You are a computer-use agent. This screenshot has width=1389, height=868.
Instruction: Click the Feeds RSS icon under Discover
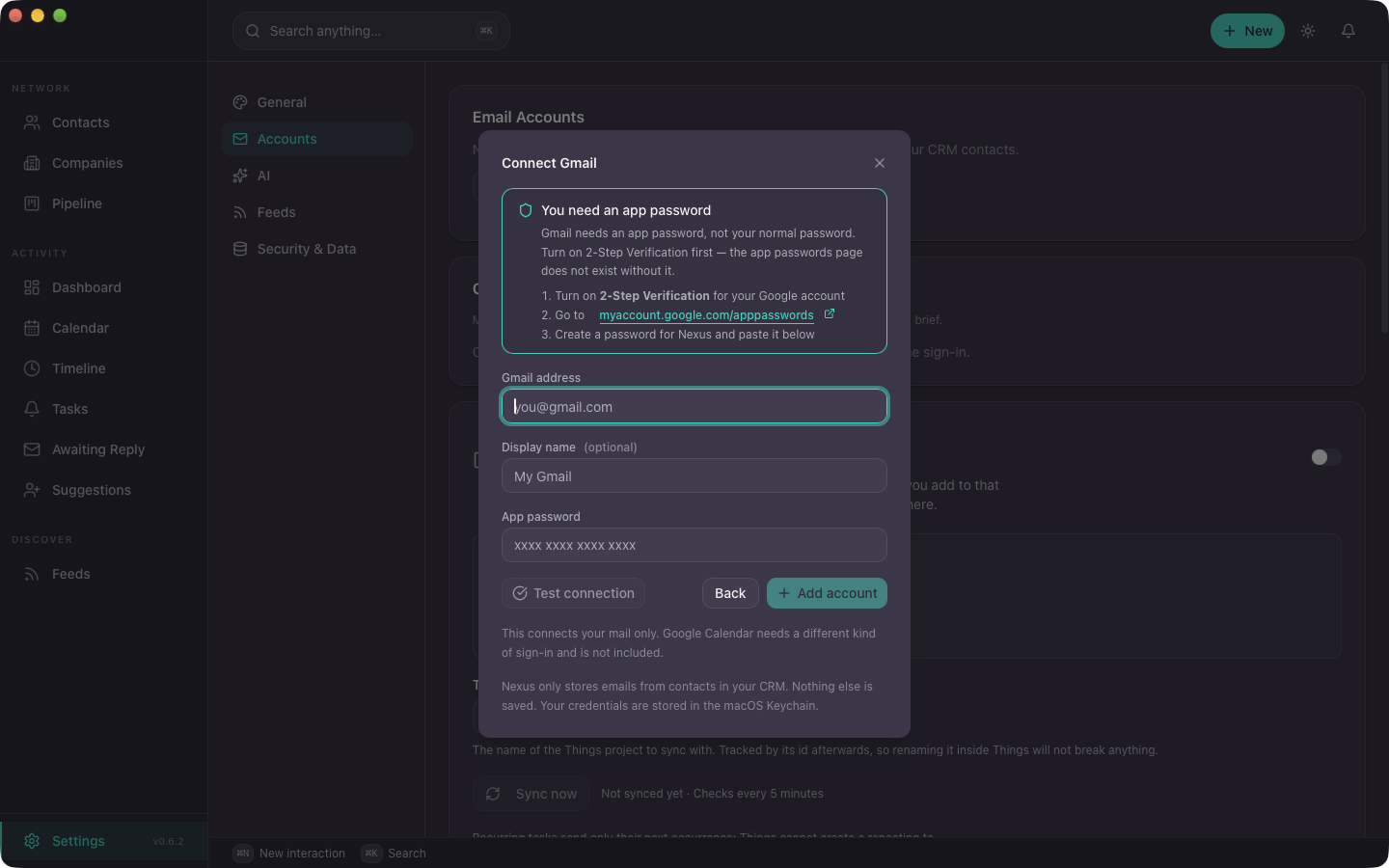tap(32, 574)
